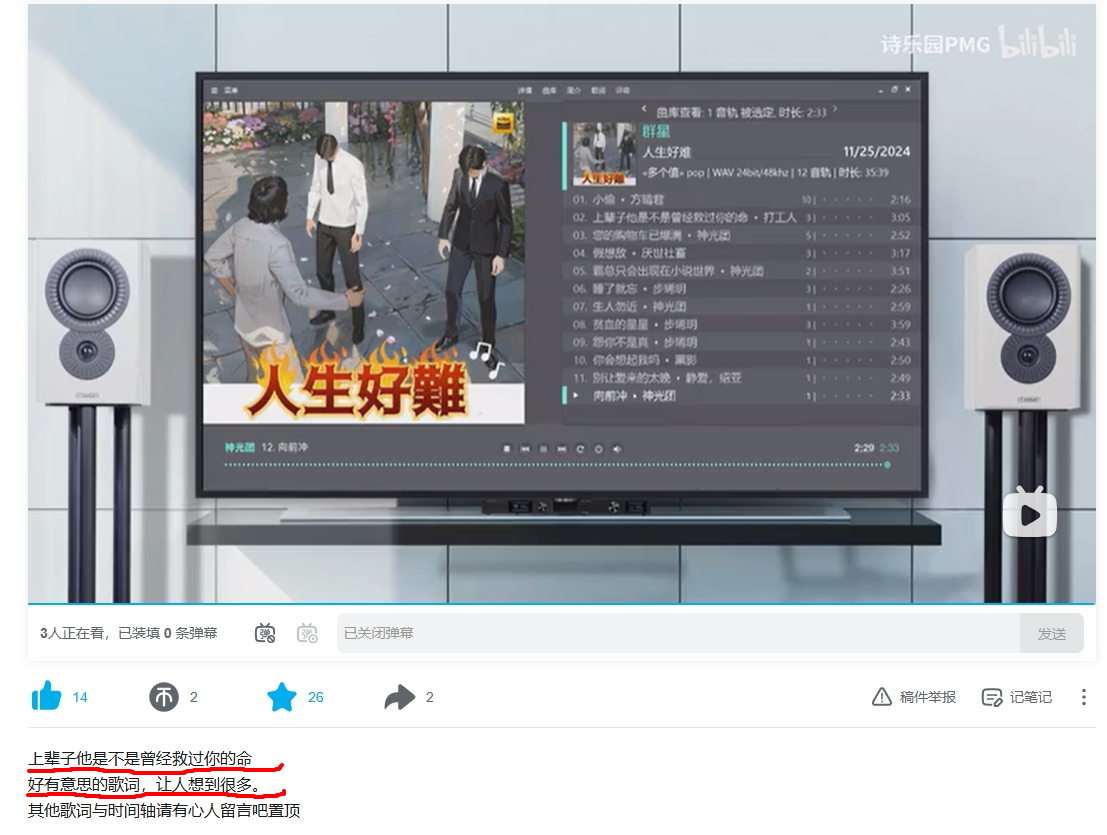Select track 10 with duration 2:50

[741, 360]
